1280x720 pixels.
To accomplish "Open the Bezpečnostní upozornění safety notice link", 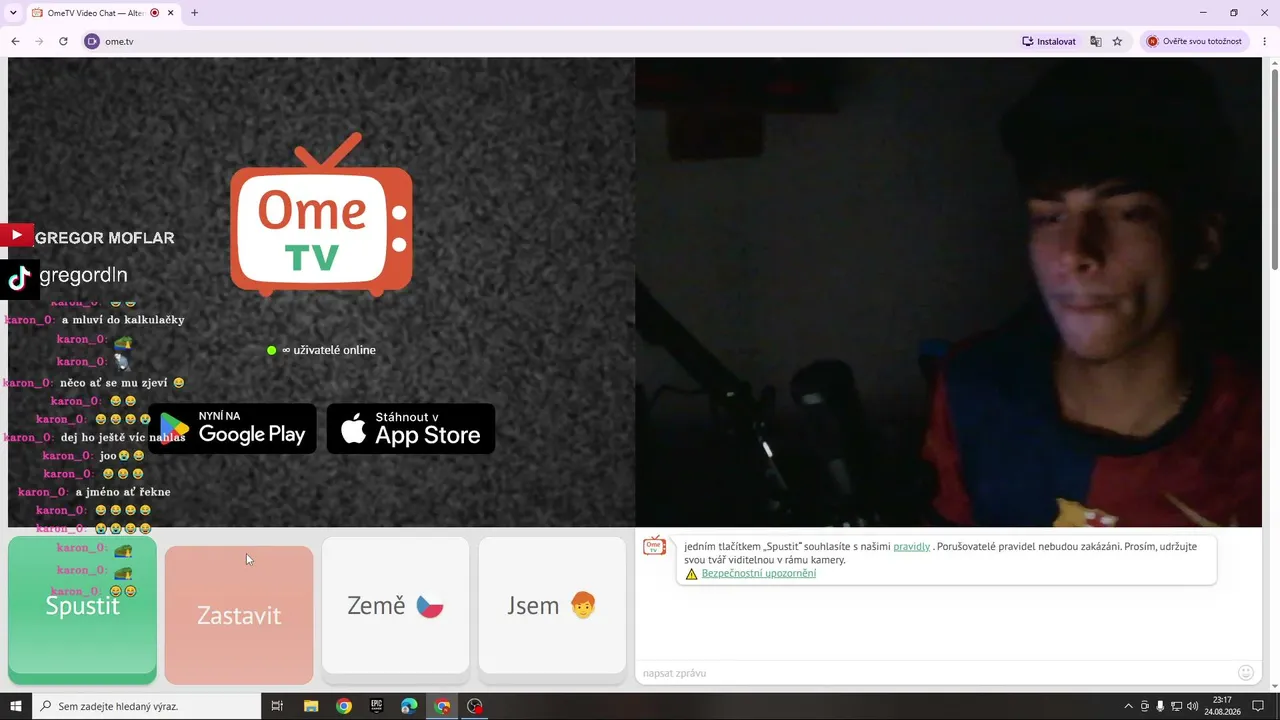I will click(759, 573).
